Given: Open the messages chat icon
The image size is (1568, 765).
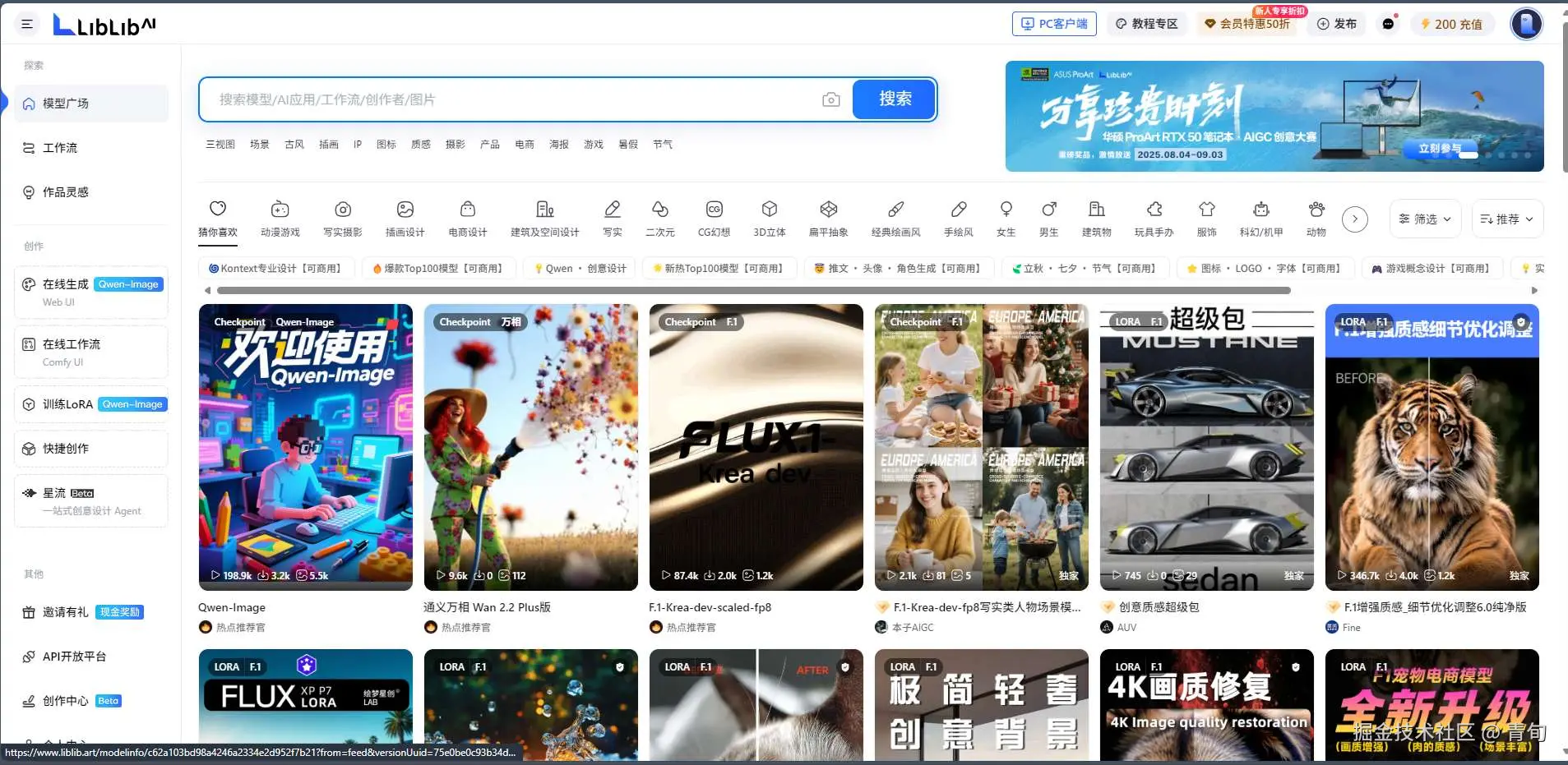Looking at the screenshot, I should point(1388,24).
